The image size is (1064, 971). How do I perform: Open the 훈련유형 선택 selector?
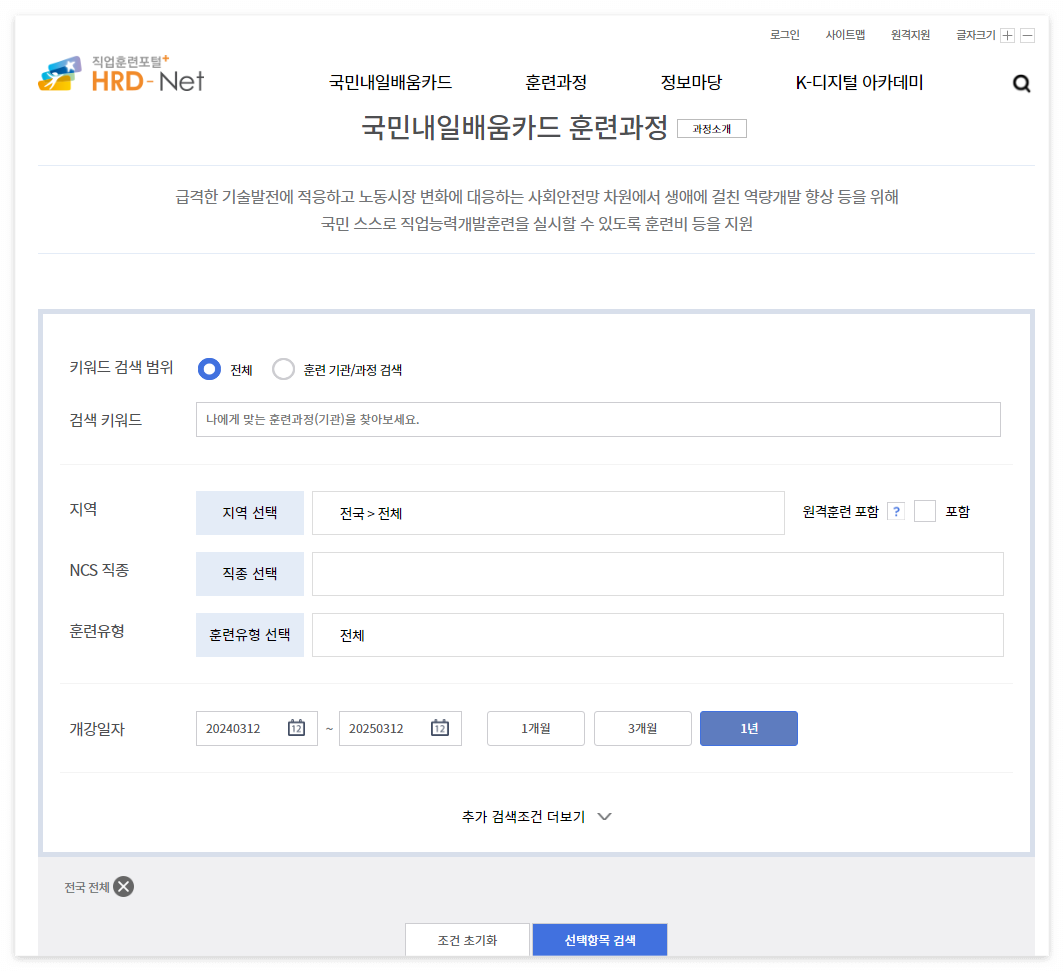pyautogui.click(x=249, y=634)
